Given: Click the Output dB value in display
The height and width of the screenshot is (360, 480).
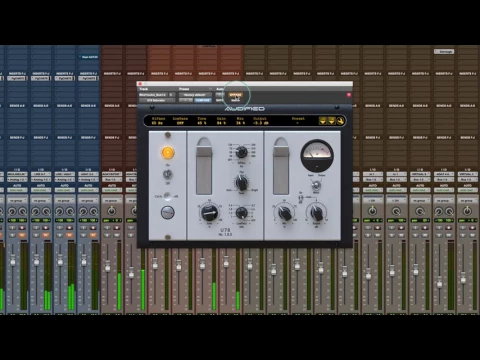Looking at the screenshot, I should tap(261, 123).
